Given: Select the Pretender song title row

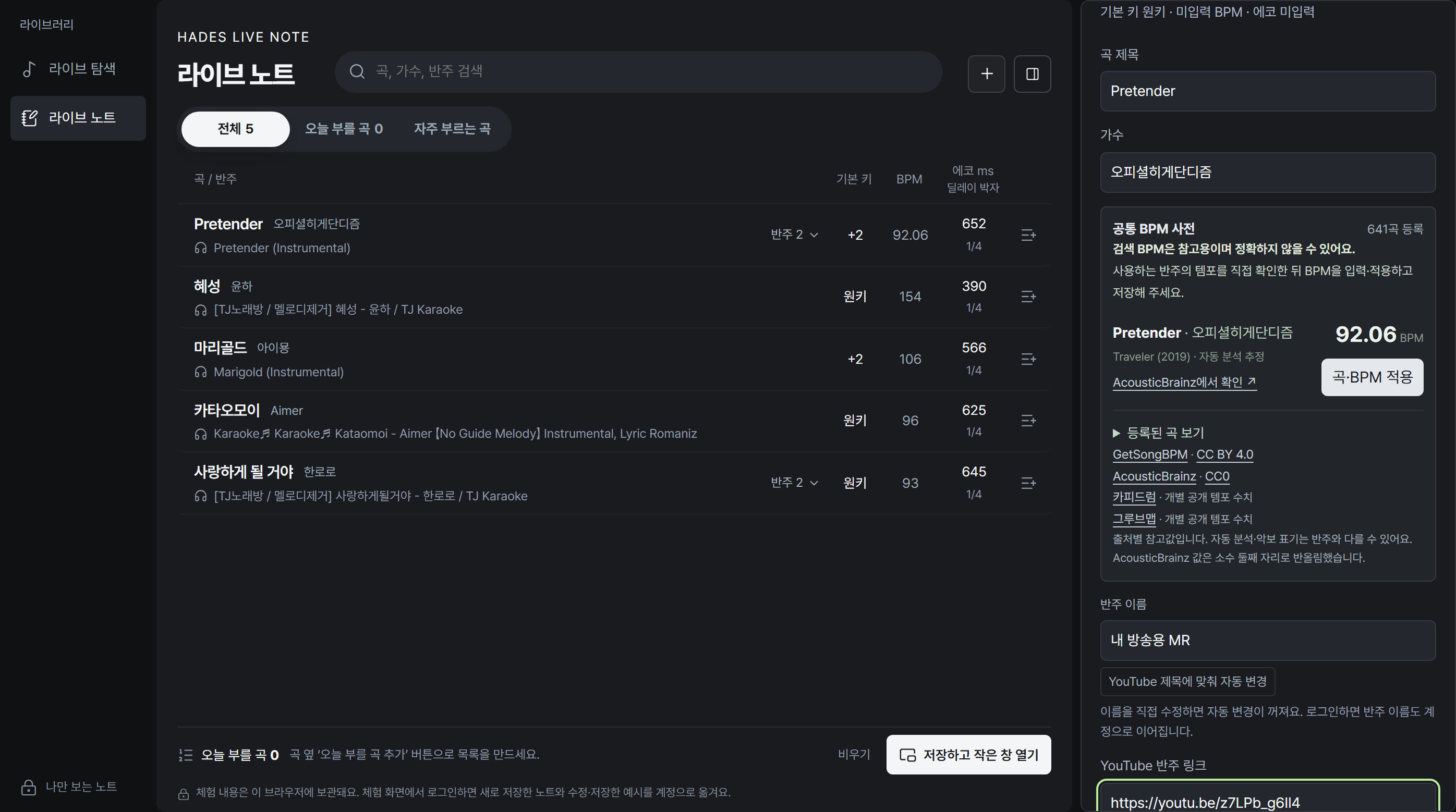Looking at the screenshot, I should [228, 224].
